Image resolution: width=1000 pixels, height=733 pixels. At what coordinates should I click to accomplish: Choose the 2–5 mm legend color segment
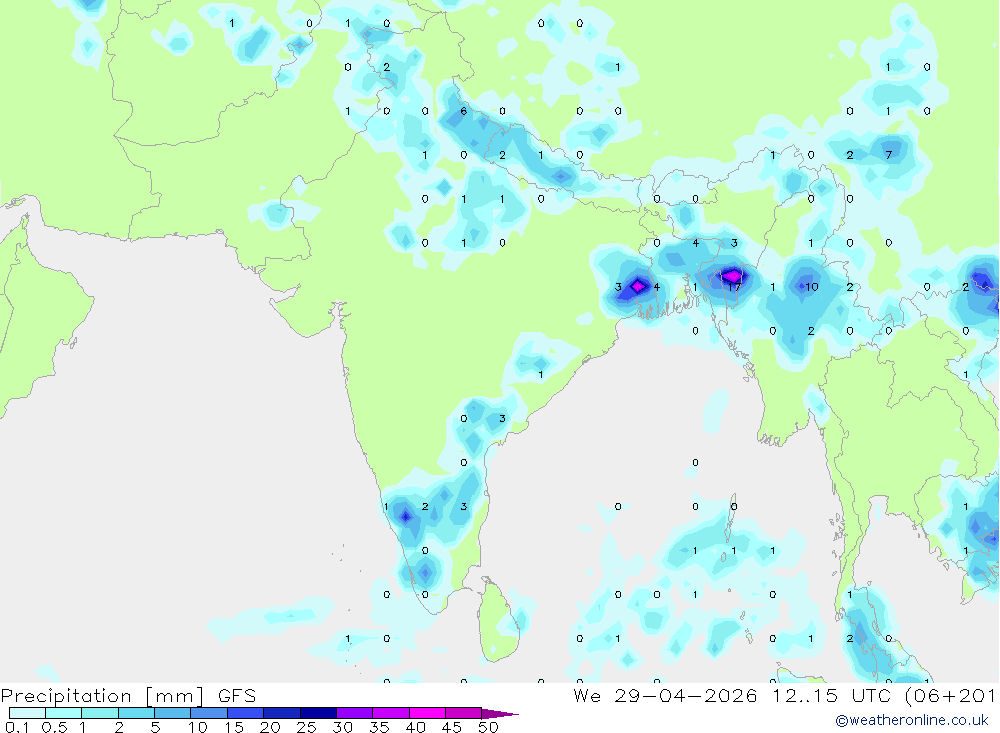pos(136,713)
